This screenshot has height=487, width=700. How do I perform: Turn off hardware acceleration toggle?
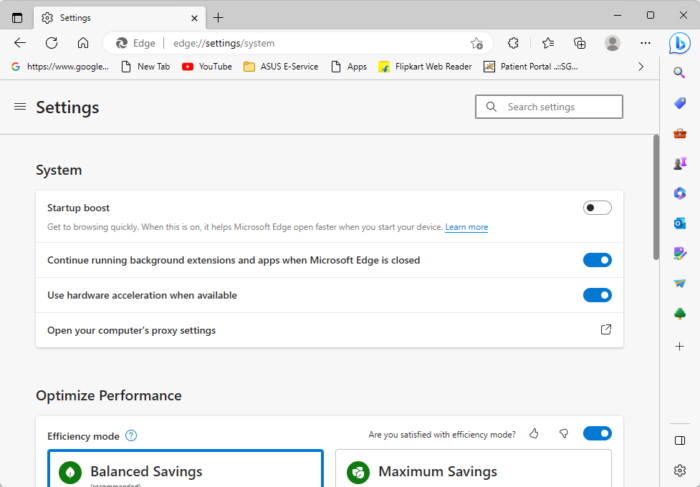[597, 295]
